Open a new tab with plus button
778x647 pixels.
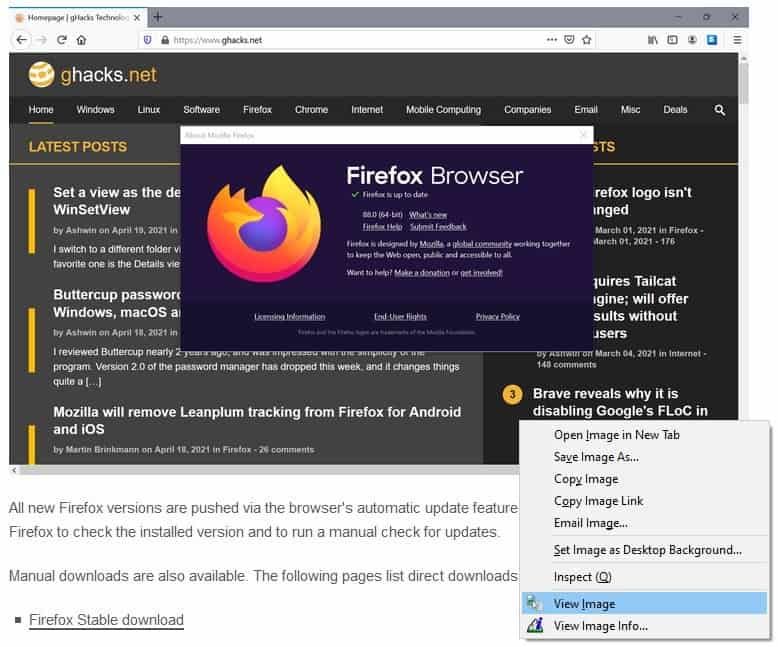[158, 17]
